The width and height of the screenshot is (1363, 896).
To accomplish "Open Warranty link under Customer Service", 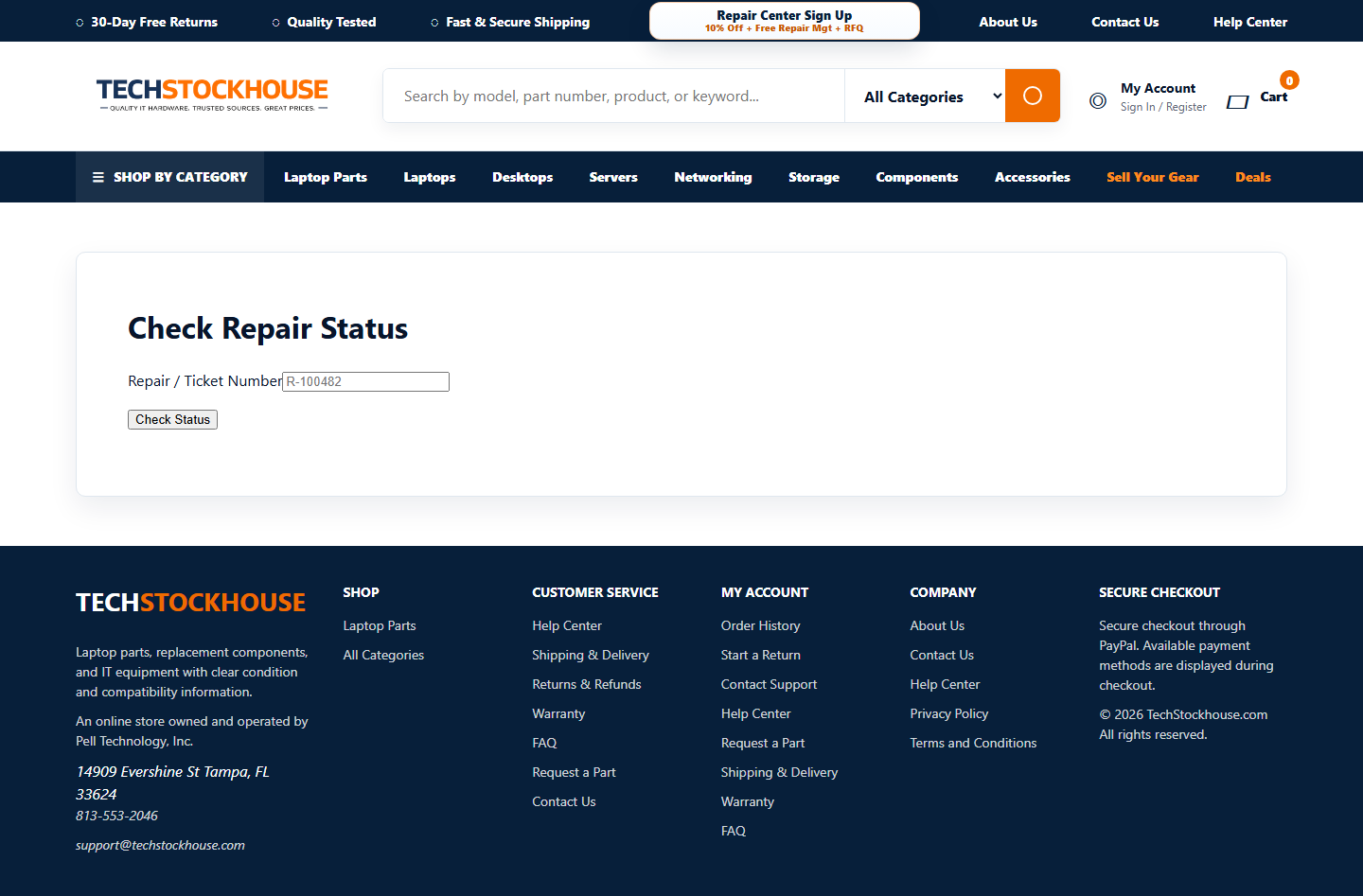I will tap(558, 713).
